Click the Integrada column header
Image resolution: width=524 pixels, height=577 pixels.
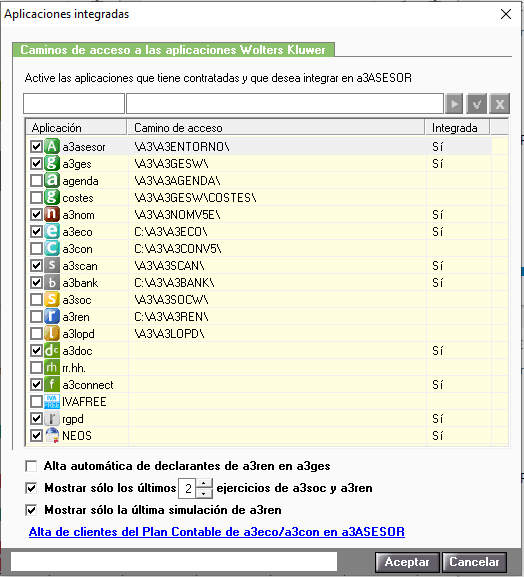coord(457,128)
